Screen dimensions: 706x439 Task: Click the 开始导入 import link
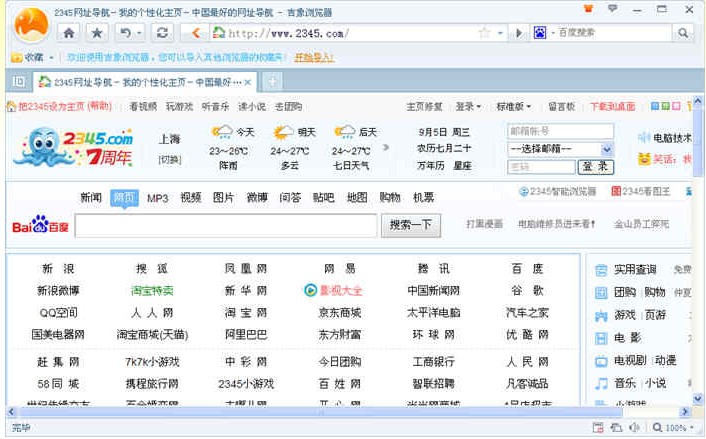314,58
